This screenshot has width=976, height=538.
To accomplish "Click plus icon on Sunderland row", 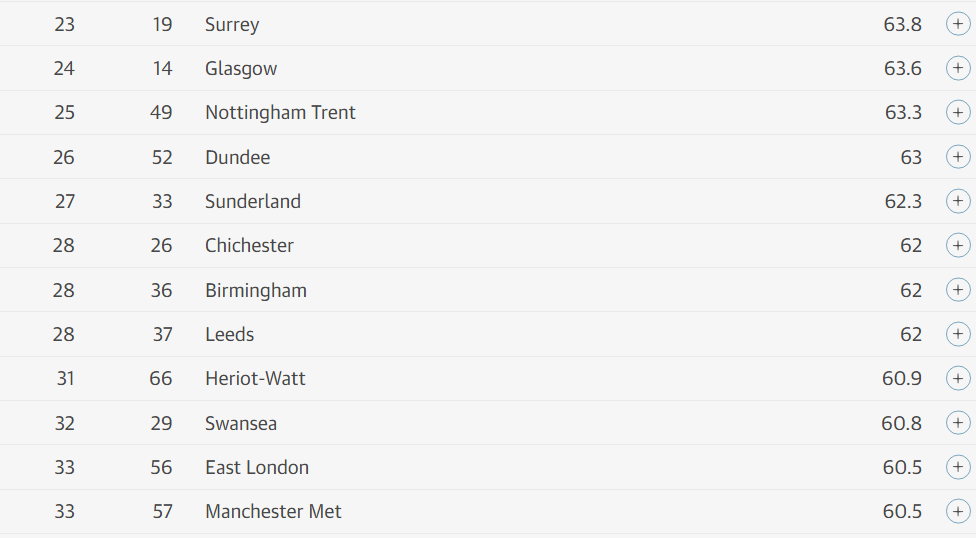I will (x=957, y=201).
